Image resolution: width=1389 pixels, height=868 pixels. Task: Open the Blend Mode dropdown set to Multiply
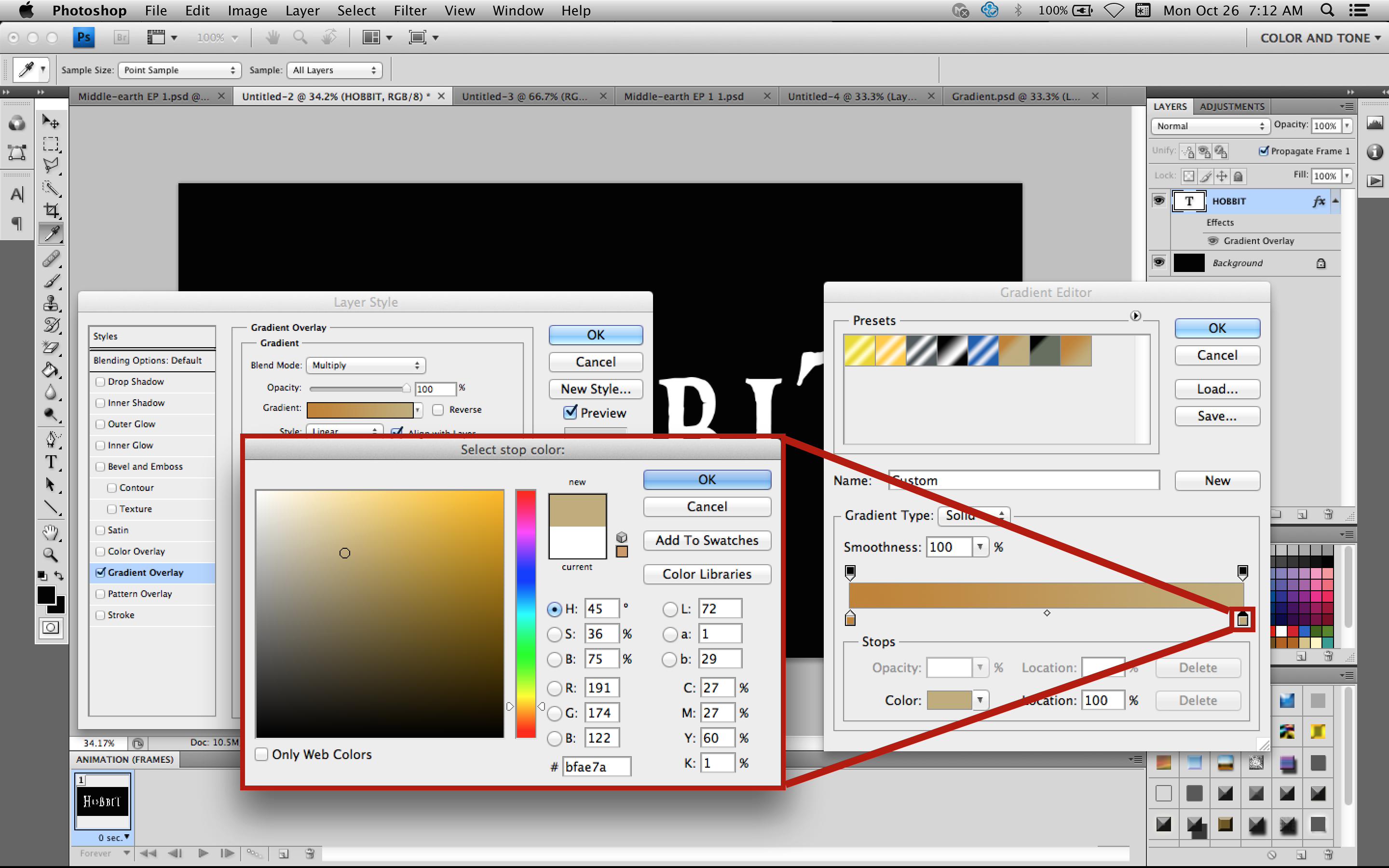[x=366, y=365]
